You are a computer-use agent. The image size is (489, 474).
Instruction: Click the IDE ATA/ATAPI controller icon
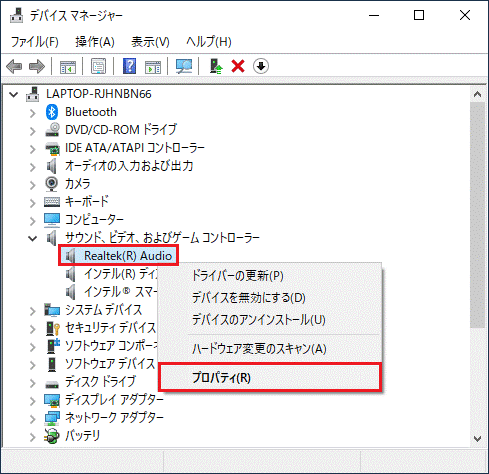click(52, 148)
